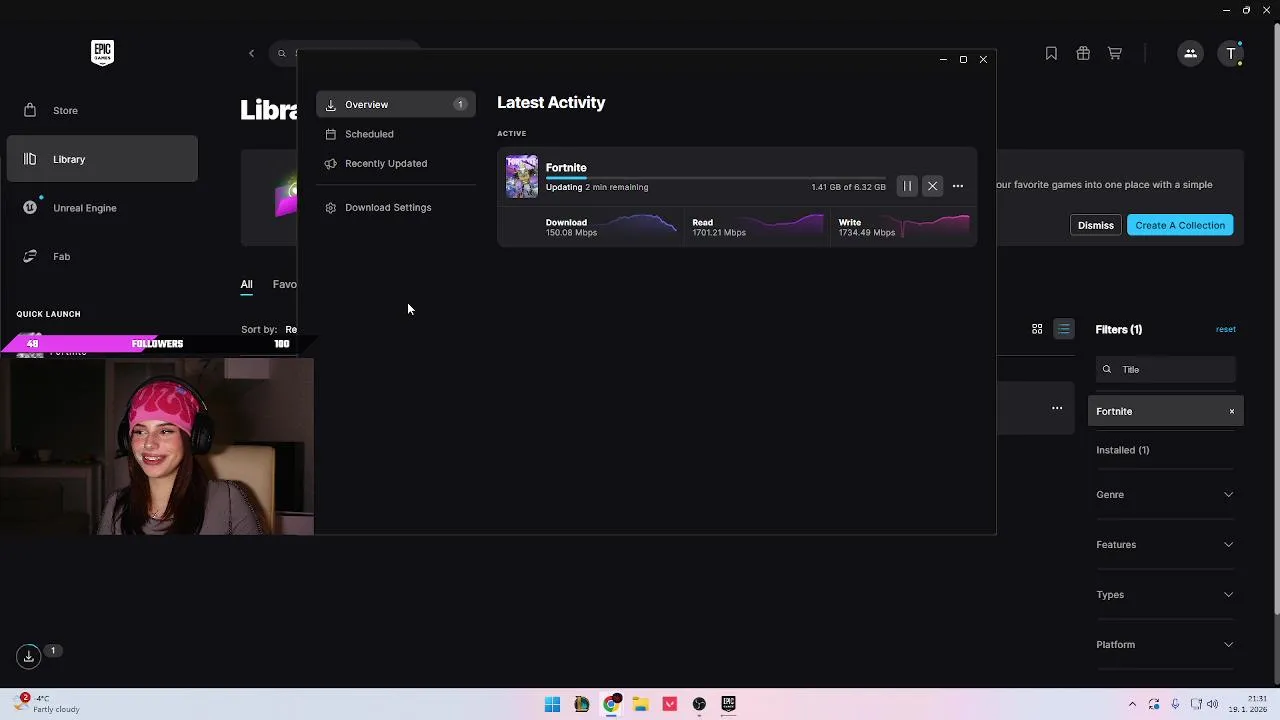Open the gift rewards icon
The height and width of the screenshot is (720, 1280).
coord(1083,53)
